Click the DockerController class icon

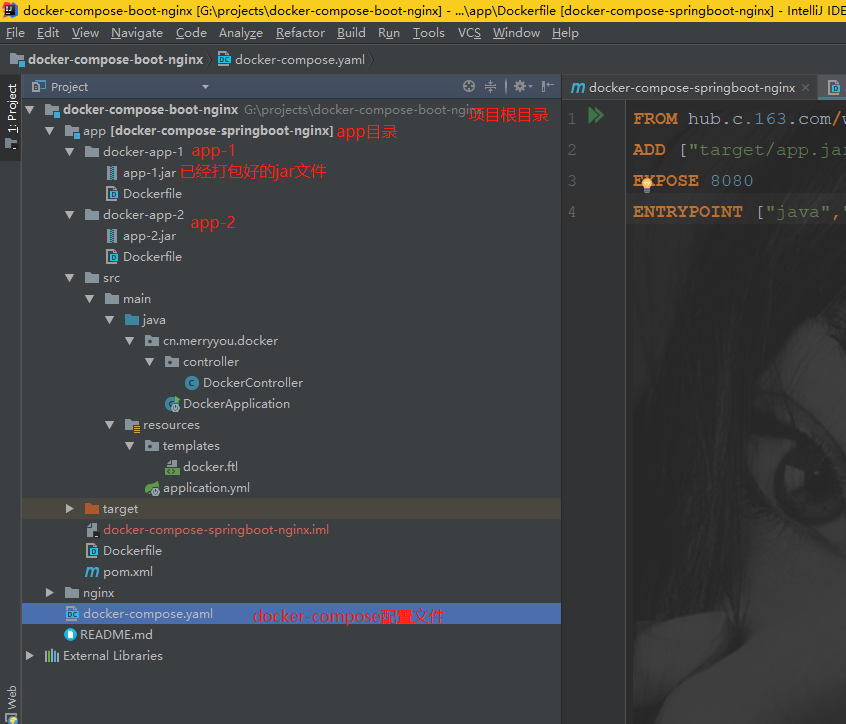(192, 383)
